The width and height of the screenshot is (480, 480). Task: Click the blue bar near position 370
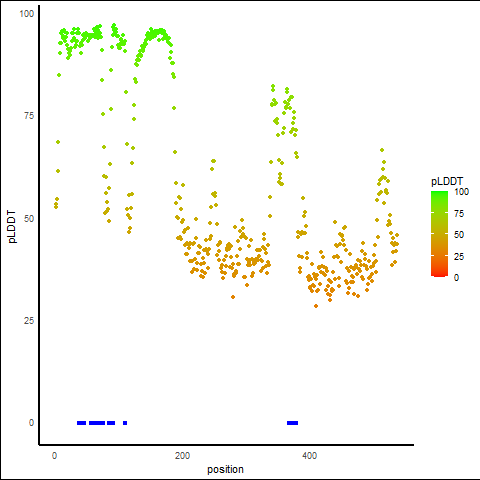[x=292, y=423]
